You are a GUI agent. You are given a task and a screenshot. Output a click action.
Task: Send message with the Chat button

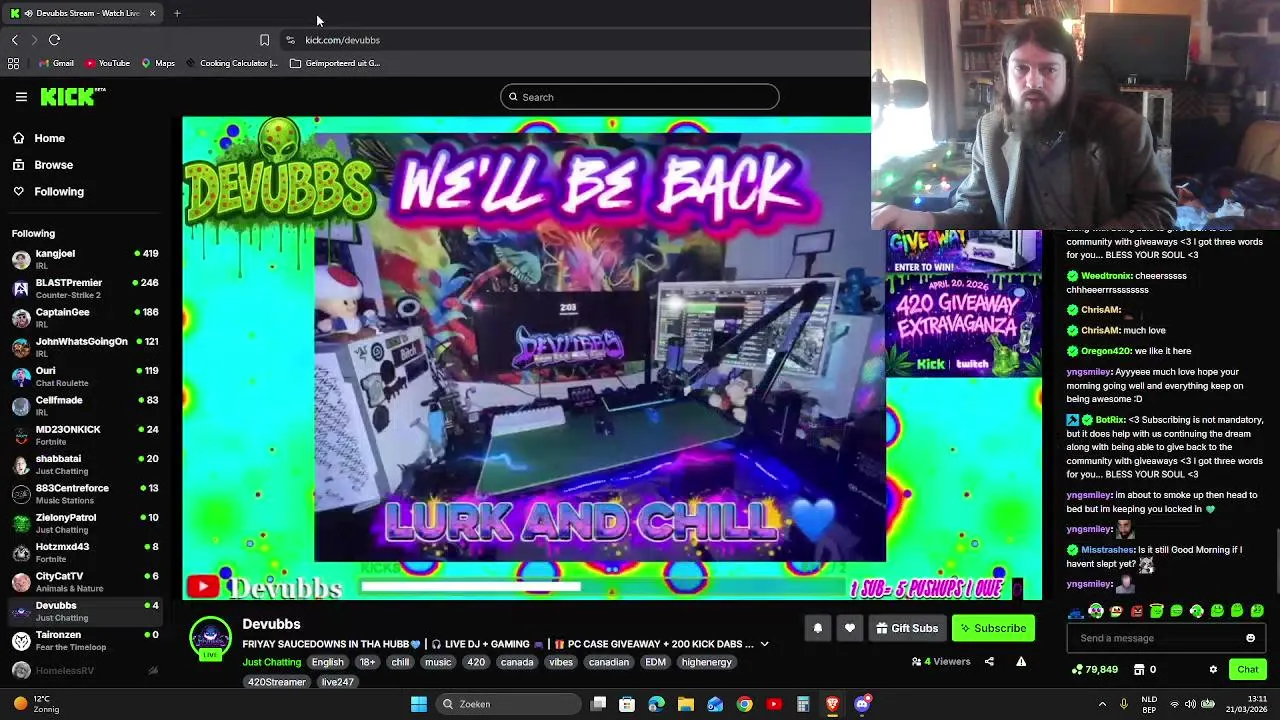click(1248, 669)
